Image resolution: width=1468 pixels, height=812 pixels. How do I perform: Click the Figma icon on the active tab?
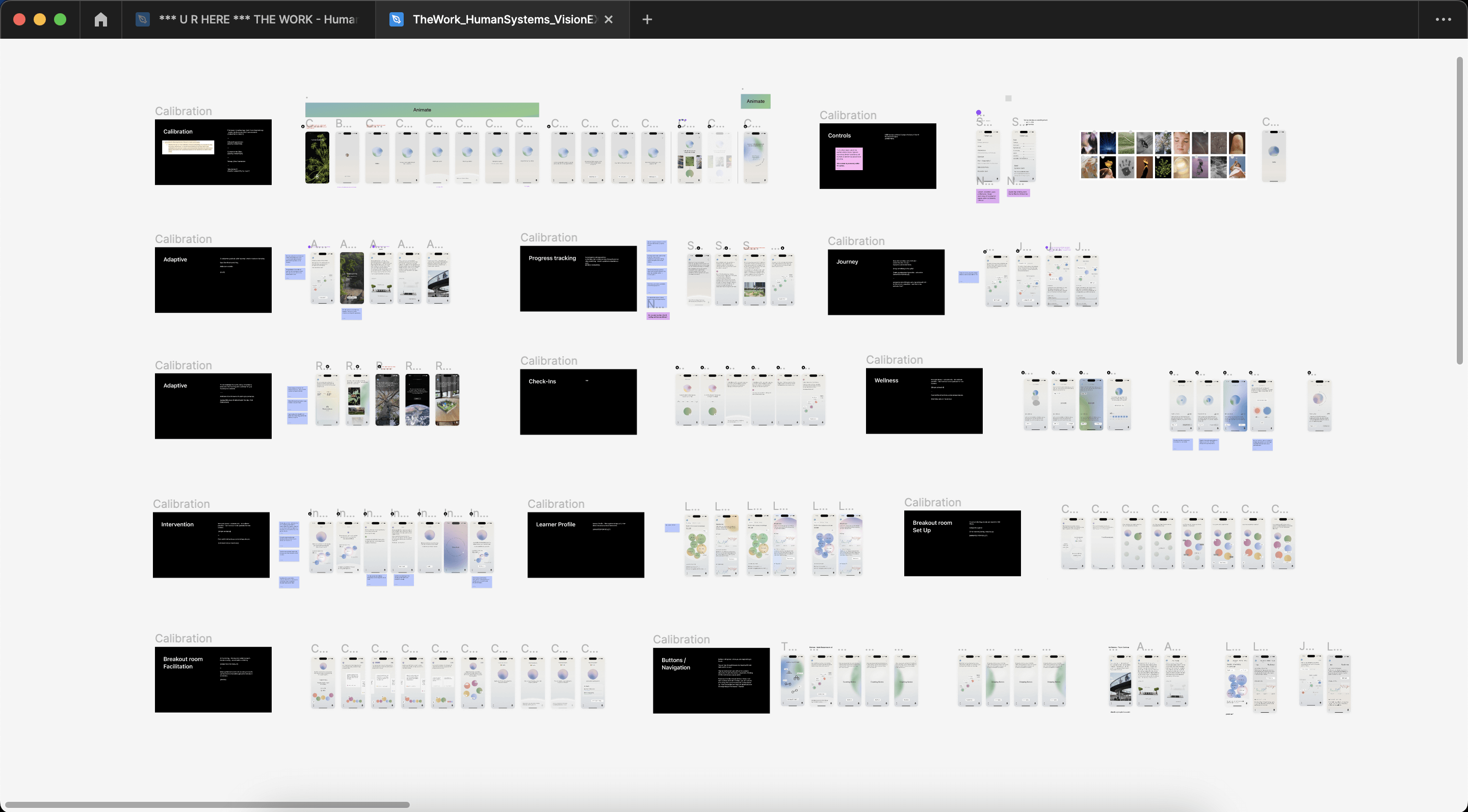[396, 19]
